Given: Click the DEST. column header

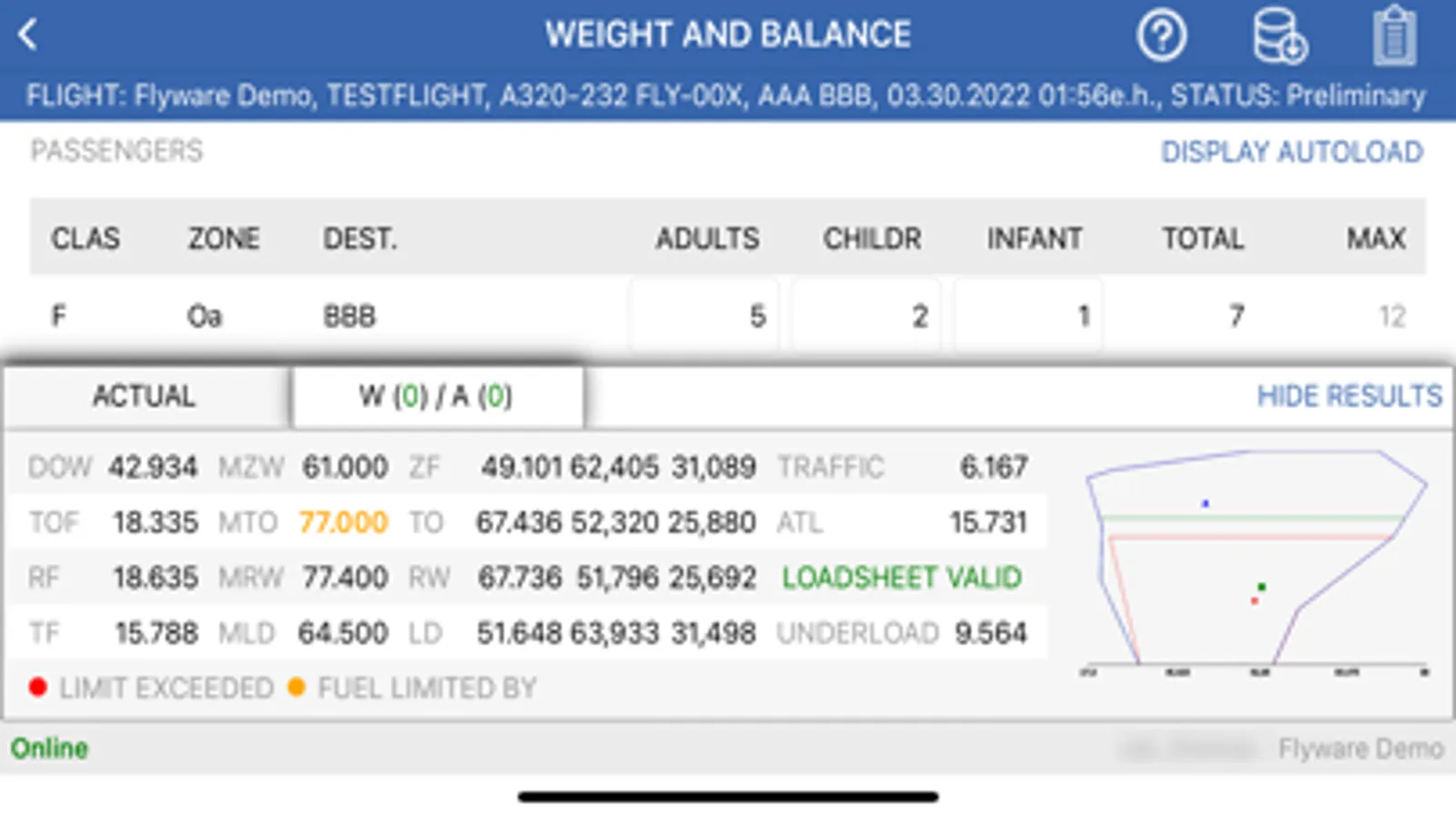Looking at the screenshot, I should tap(361, 239).
